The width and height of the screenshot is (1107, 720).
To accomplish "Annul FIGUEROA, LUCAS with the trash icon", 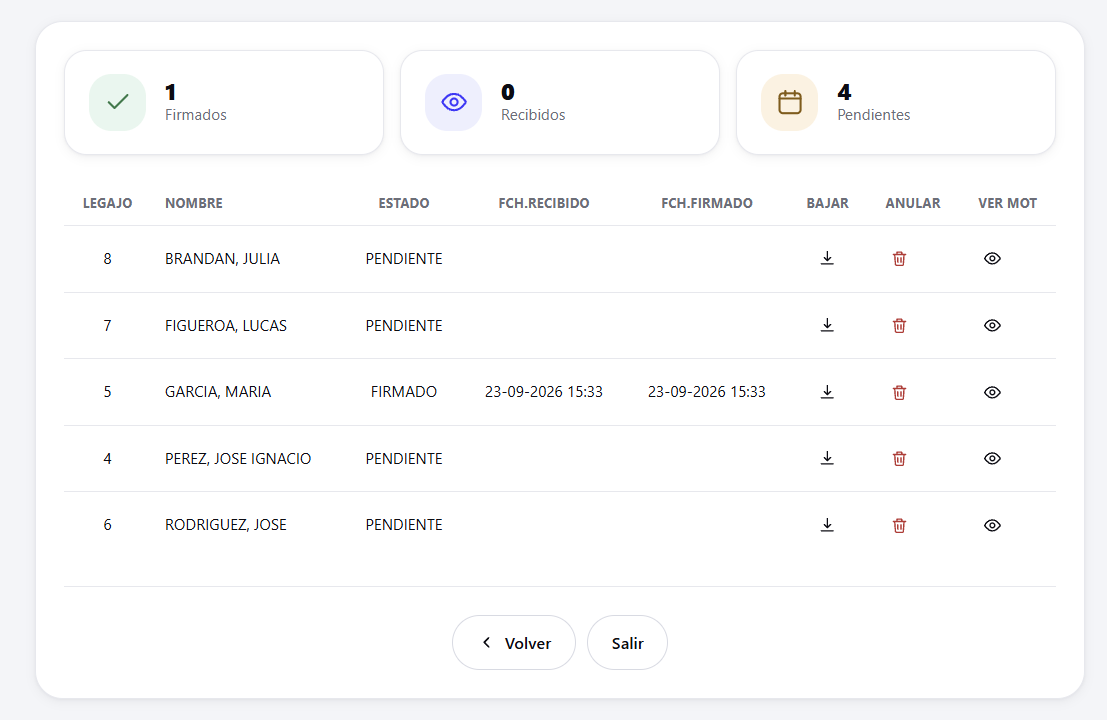I will point(899,325).
